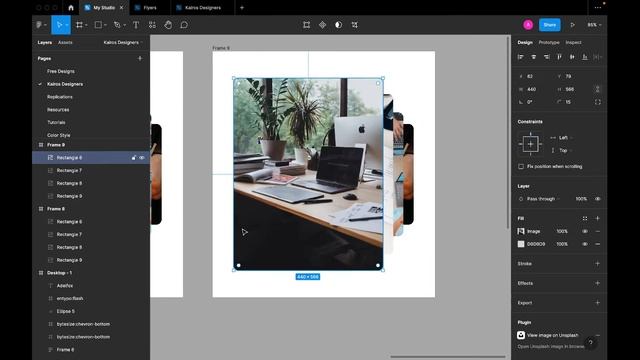Select the Text tool
640x360 pixels.
coord(136,25)
